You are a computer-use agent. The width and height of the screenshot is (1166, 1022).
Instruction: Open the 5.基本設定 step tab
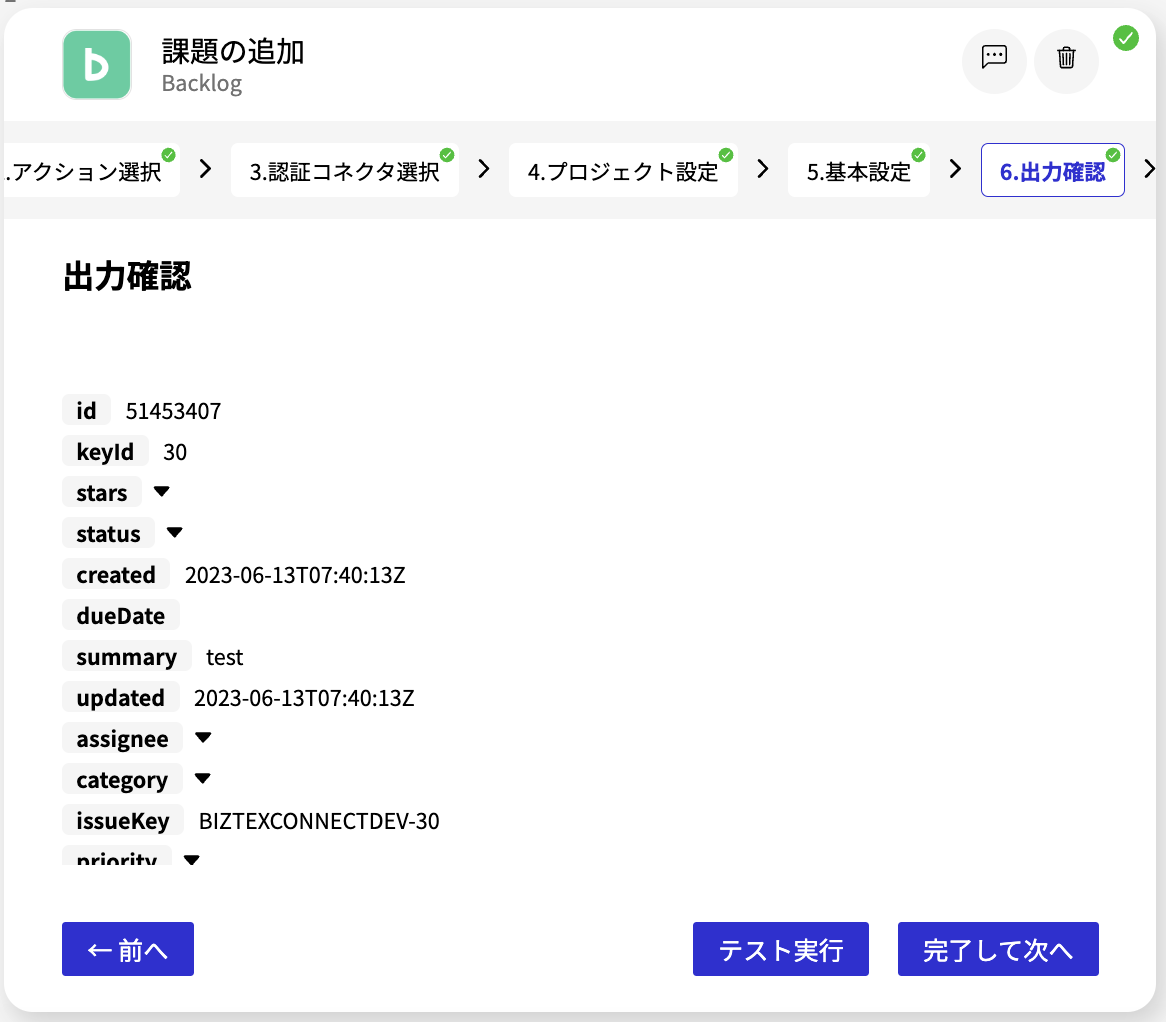(858, 171)
